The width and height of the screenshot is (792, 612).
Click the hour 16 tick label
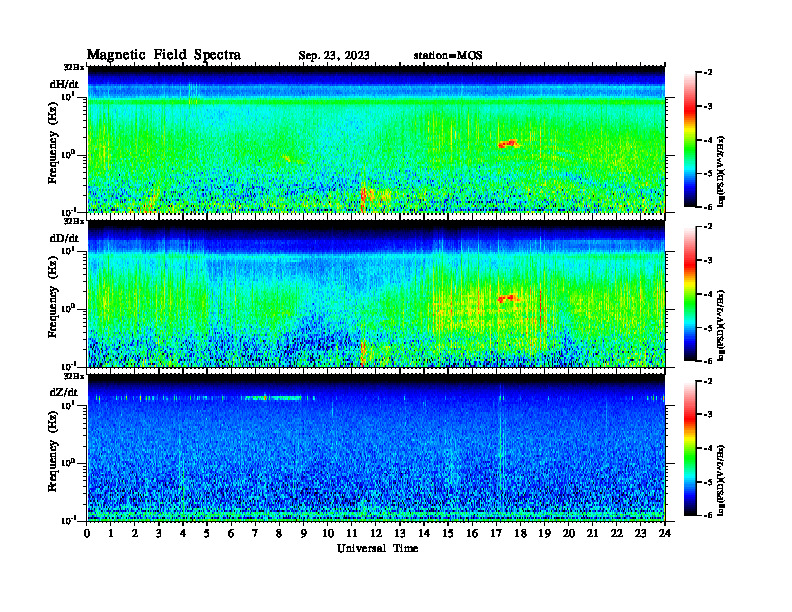[x=472, y=533]
